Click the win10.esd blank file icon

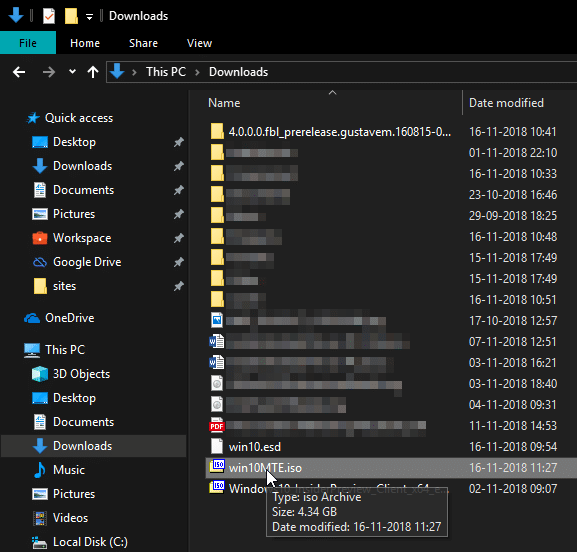coord(217,446)
